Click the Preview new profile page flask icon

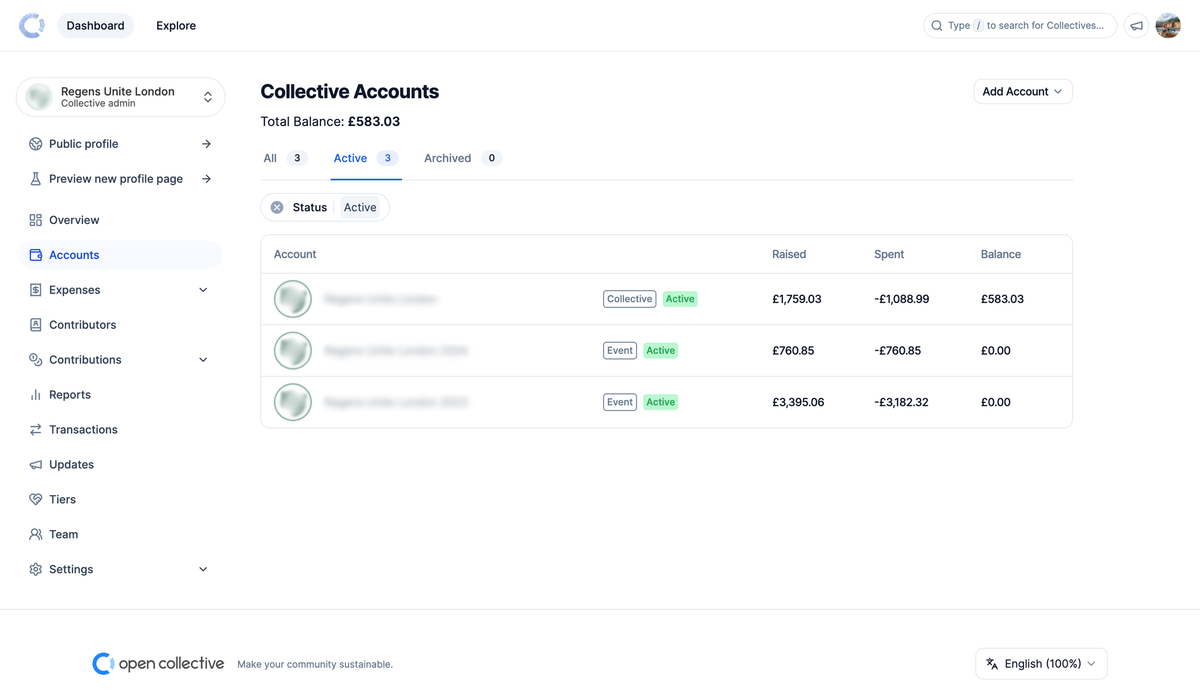pos(36,179)
